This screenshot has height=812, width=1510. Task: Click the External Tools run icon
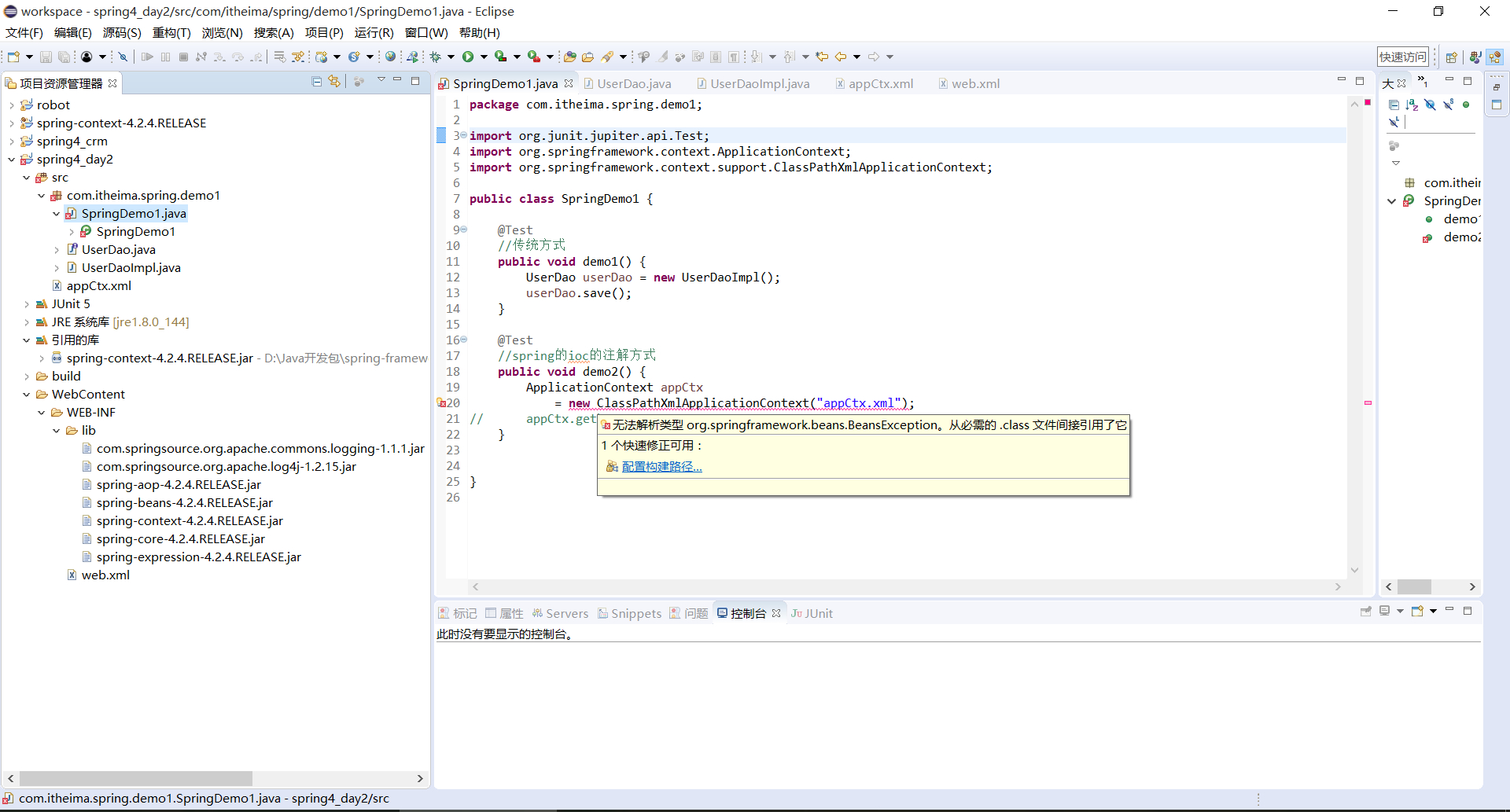click(533, 57)
